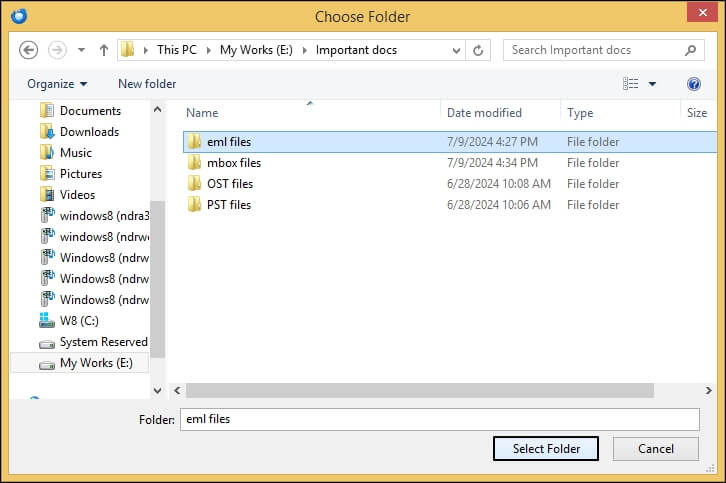Select the eml files folder icon
Image resolution: width=726 pixels, height=483 pixels.
click(194, 141)
